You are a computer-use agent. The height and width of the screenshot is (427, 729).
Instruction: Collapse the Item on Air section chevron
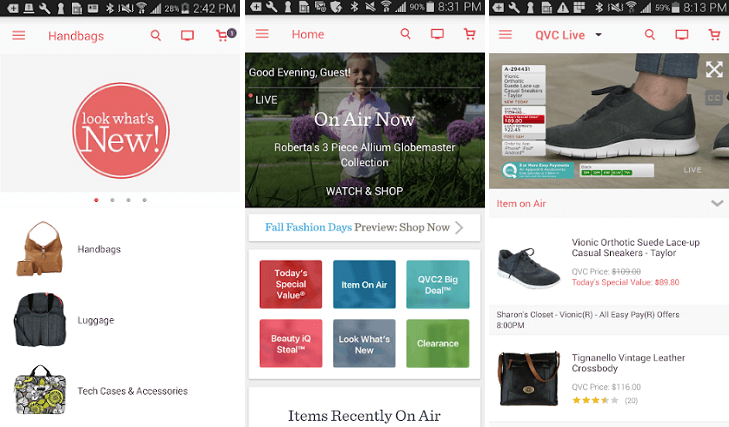[x=717, y=203]
